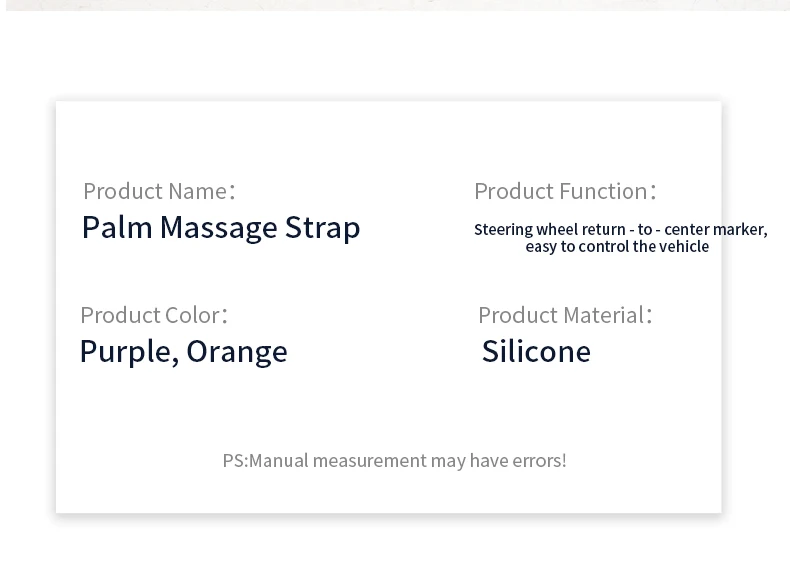Viewport: 790px width, 581px height.
Task: Click the word Purple in the color value
Action: [129, 352]
